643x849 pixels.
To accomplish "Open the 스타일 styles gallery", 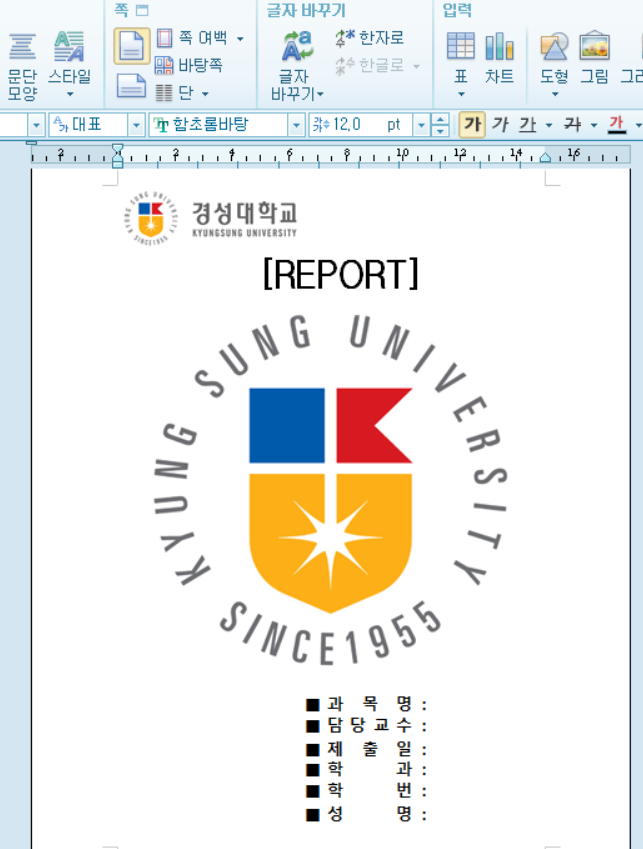I will coord(69,57).
